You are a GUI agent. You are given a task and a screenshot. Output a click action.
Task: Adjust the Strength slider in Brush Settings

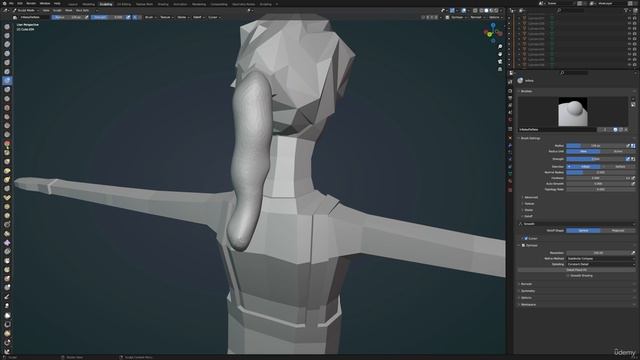click(596, 159)
